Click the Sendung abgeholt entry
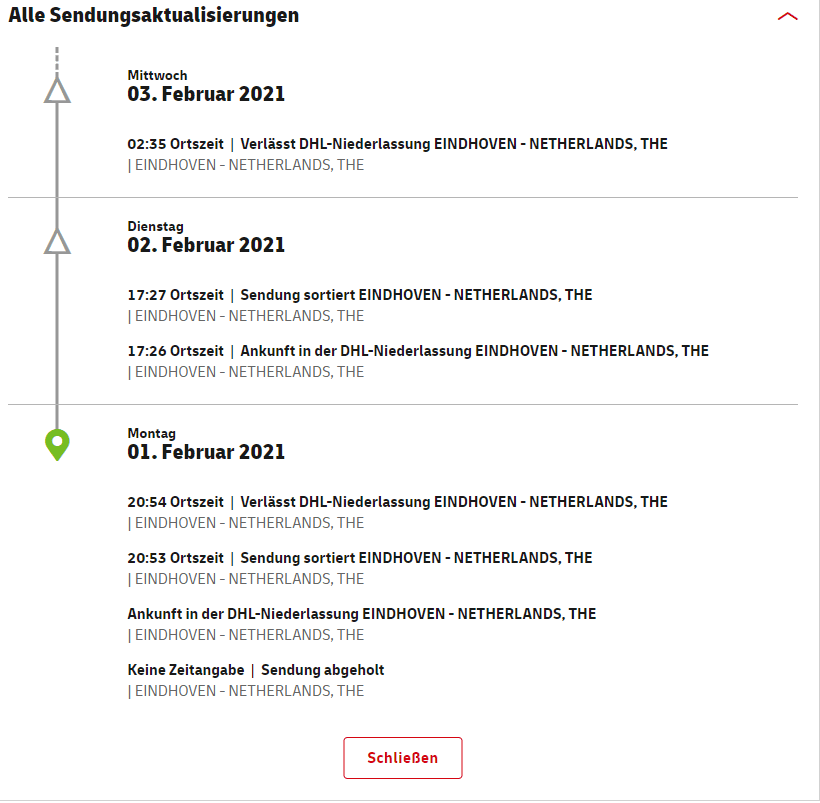Viewport: 820px width, 803px height. pos(256,681)
